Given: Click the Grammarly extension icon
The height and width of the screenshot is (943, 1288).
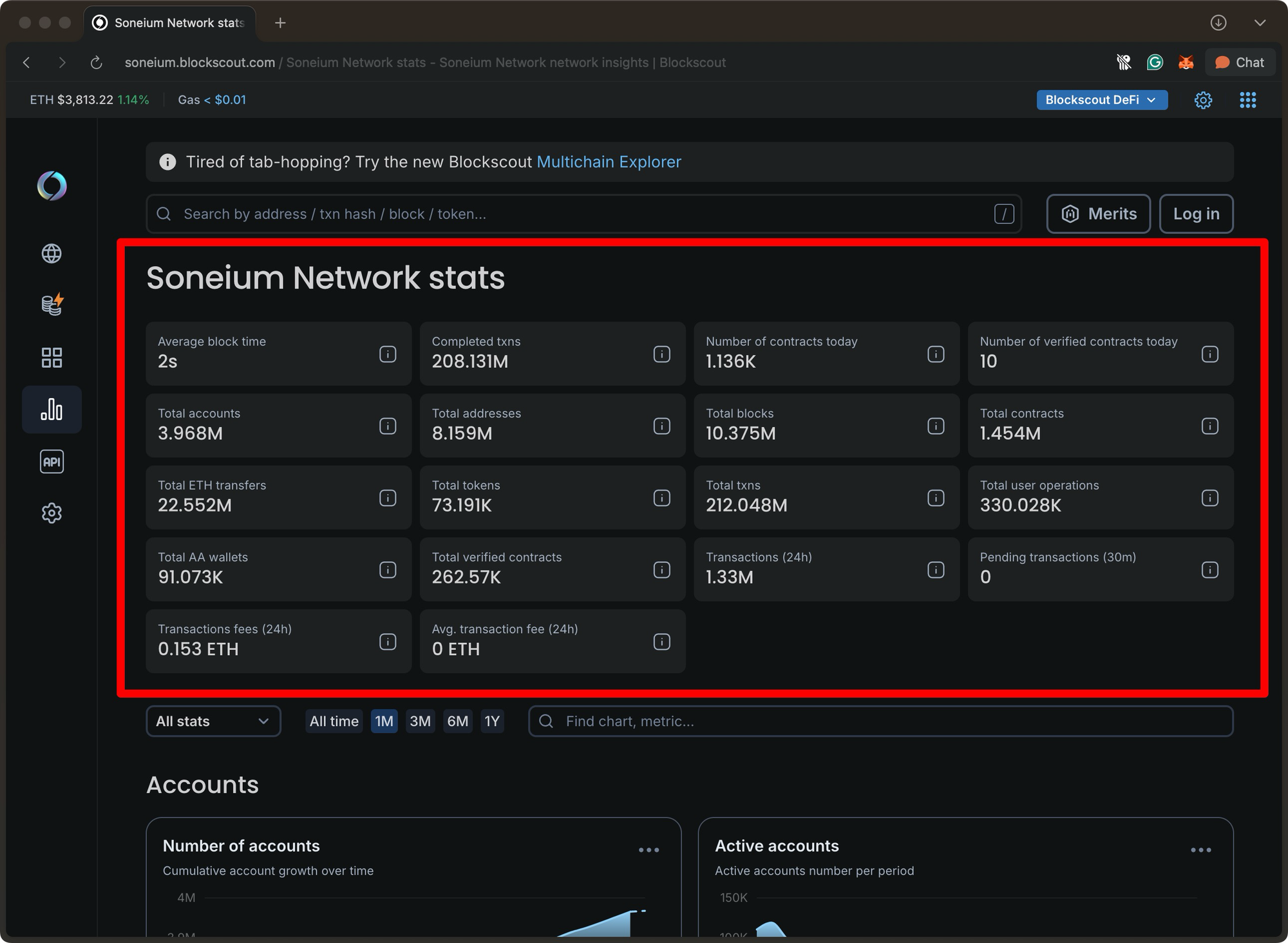Looking at the screenshot, I should tap(1155, 62).
